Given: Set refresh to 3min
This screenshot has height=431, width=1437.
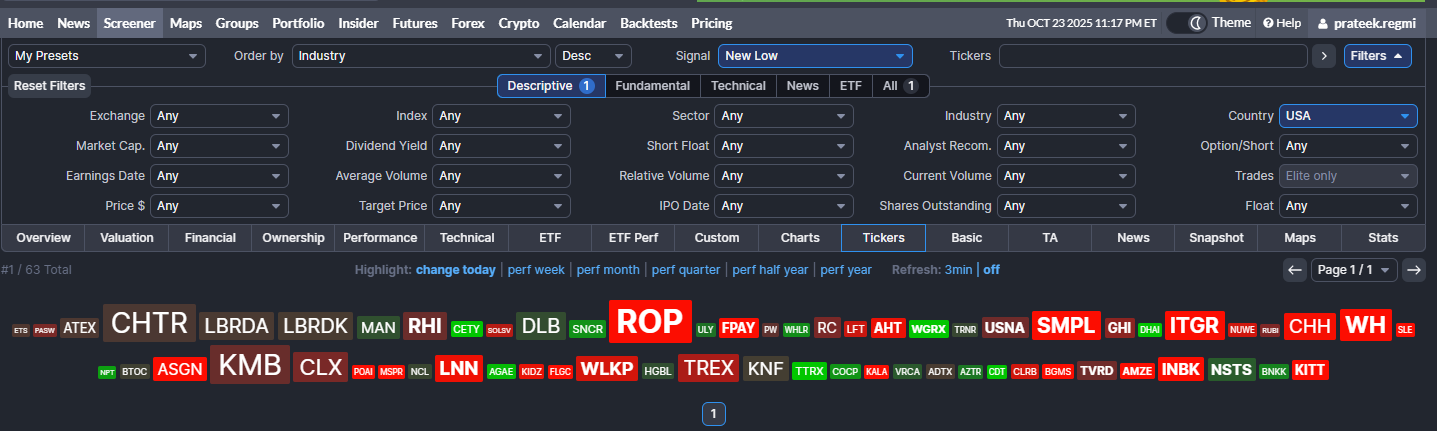Looking at the screenshot, I should click(x=958, y=270).
